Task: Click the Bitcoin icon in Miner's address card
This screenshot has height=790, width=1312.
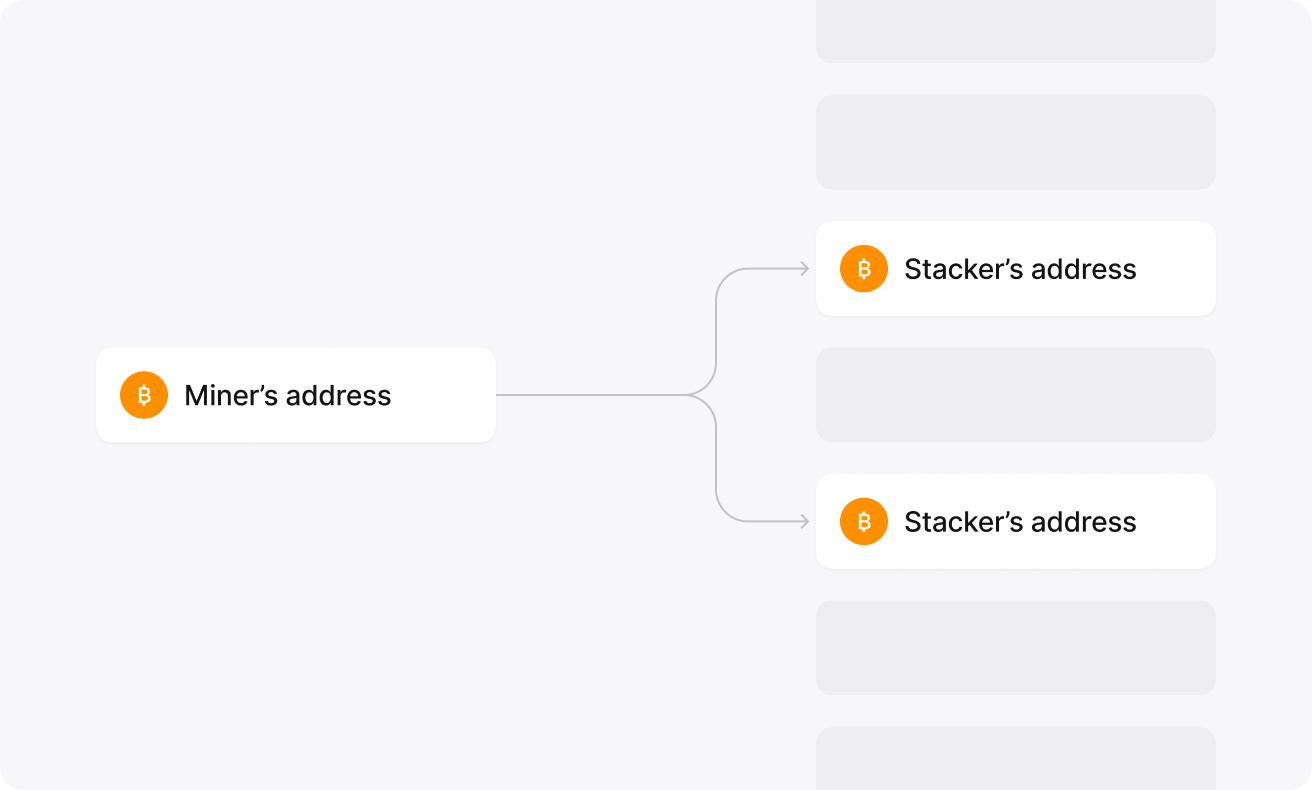Action: 144,395
